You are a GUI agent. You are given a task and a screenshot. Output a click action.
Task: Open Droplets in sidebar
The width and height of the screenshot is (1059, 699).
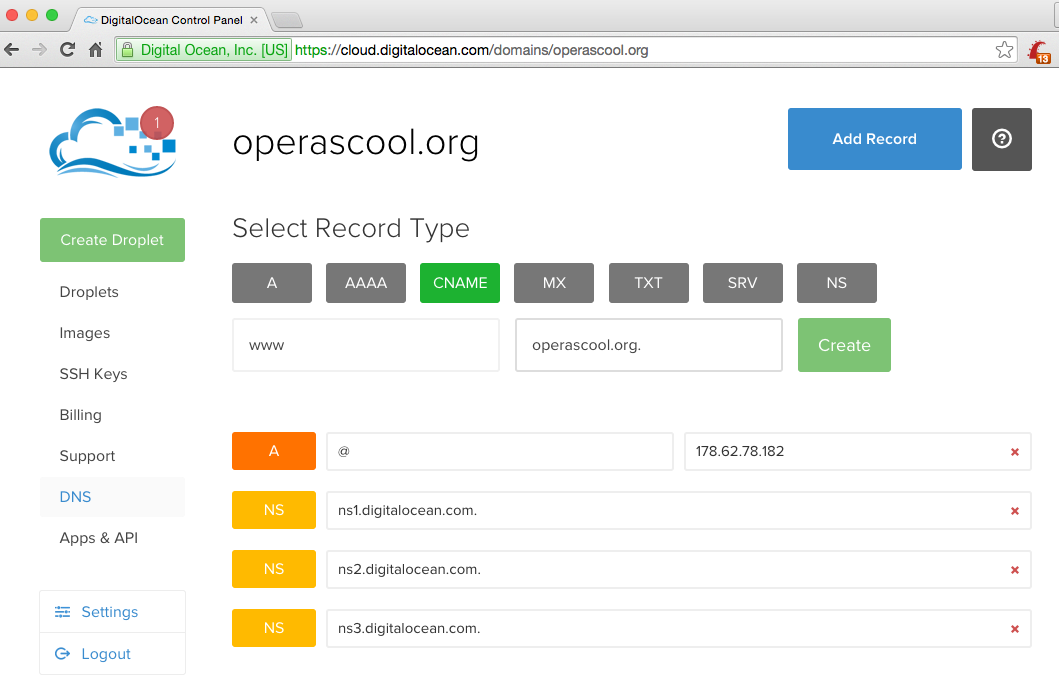(89, 292)
